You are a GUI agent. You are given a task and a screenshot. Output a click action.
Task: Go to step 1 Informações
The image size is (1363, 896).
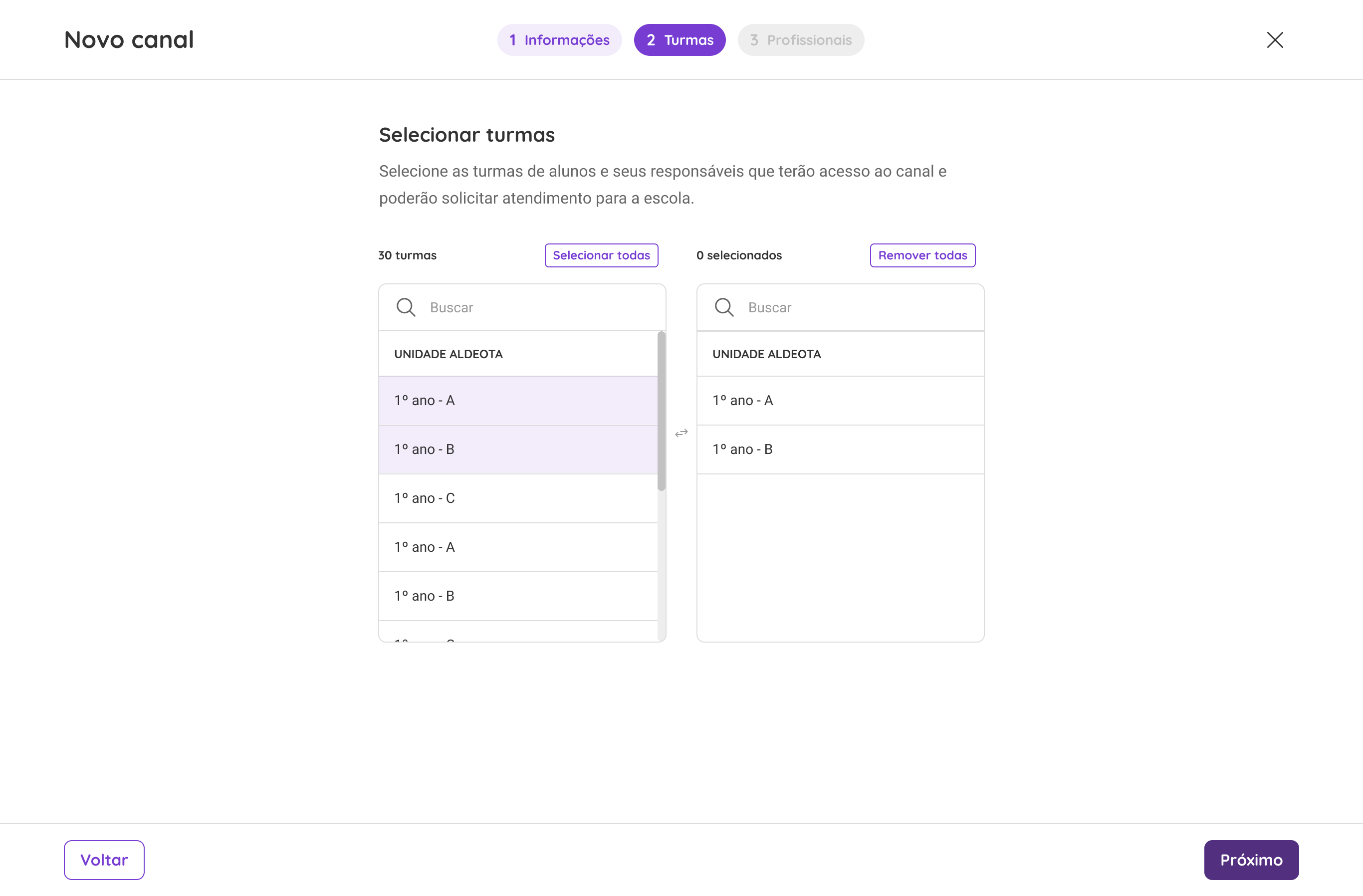pos(559,40)
